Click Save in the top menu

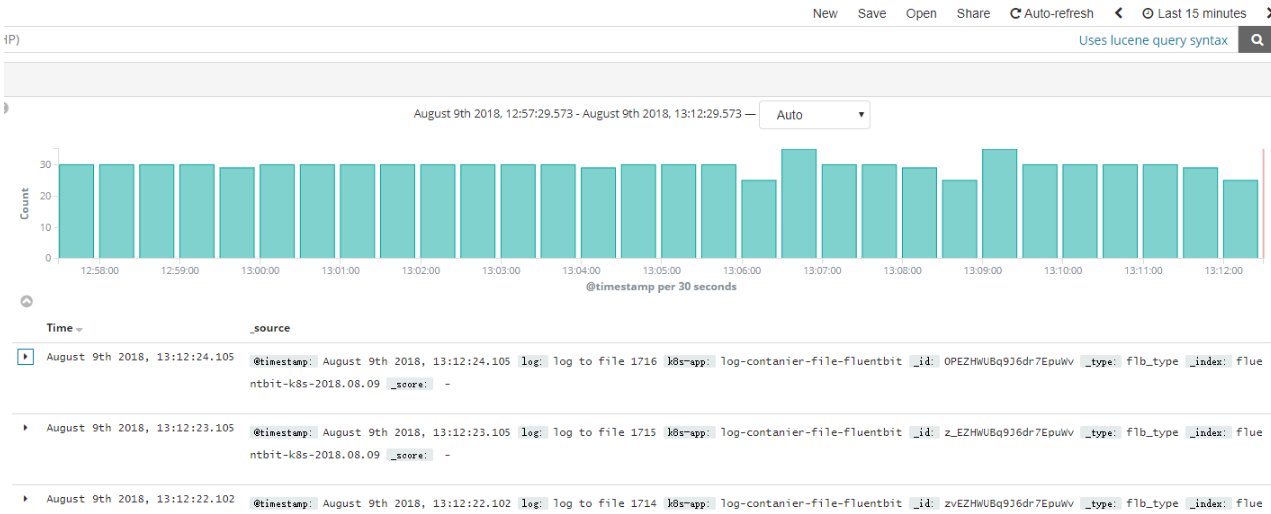point(872,13)
